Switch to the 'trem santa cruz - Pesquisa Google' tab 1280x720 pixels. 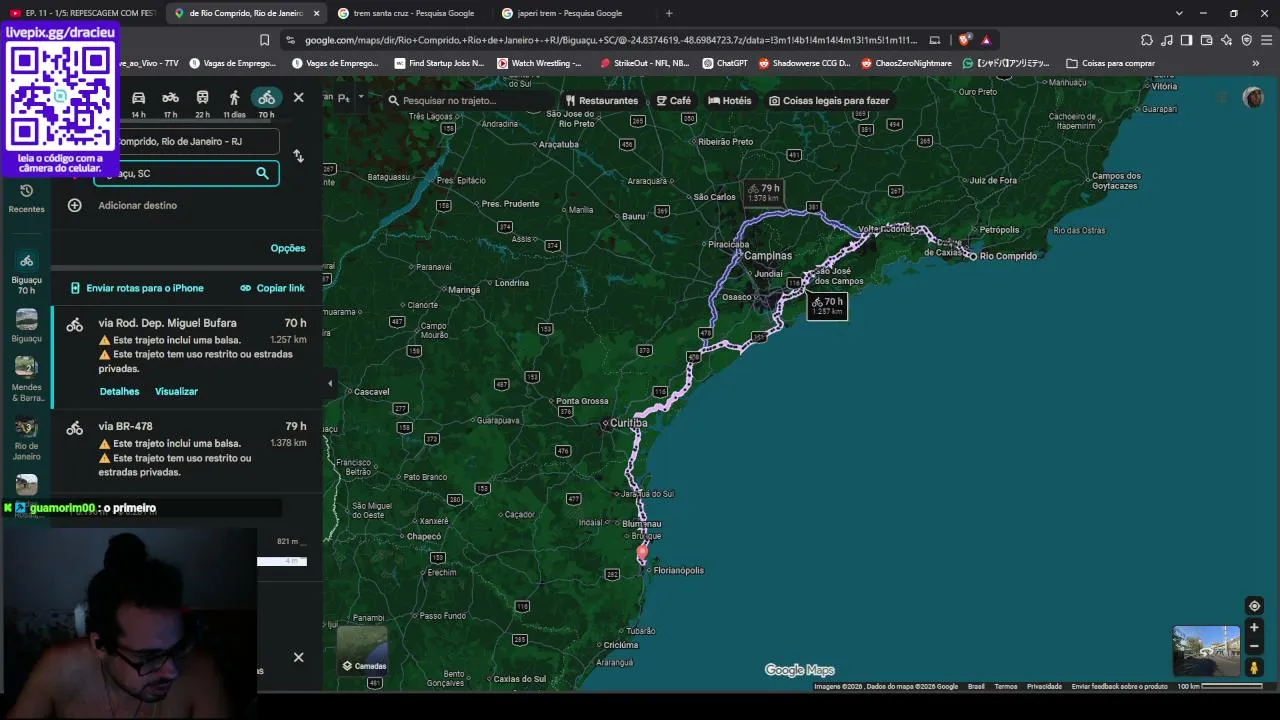coord(410,13)
